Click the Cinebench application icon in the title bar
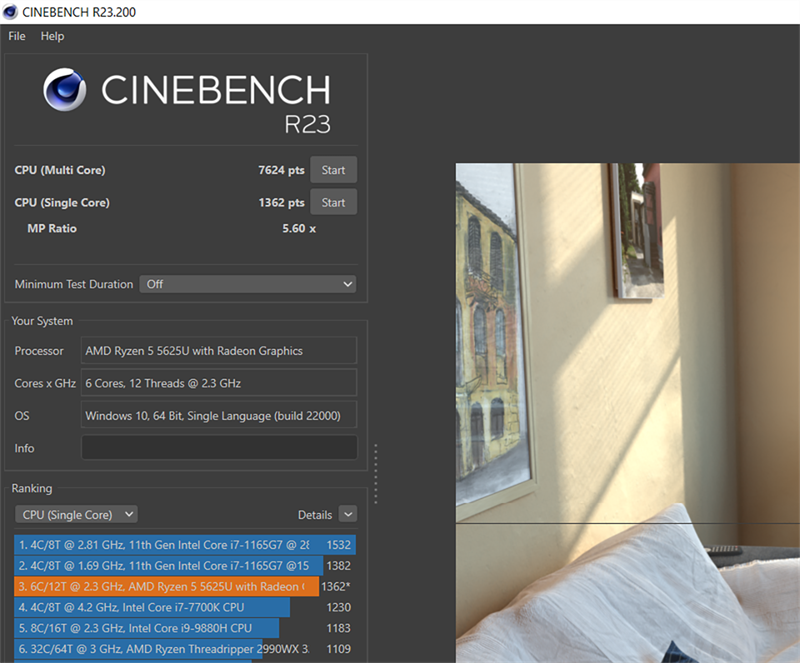The height and width of the screenshot is (663, 800). tap(10, 11)
